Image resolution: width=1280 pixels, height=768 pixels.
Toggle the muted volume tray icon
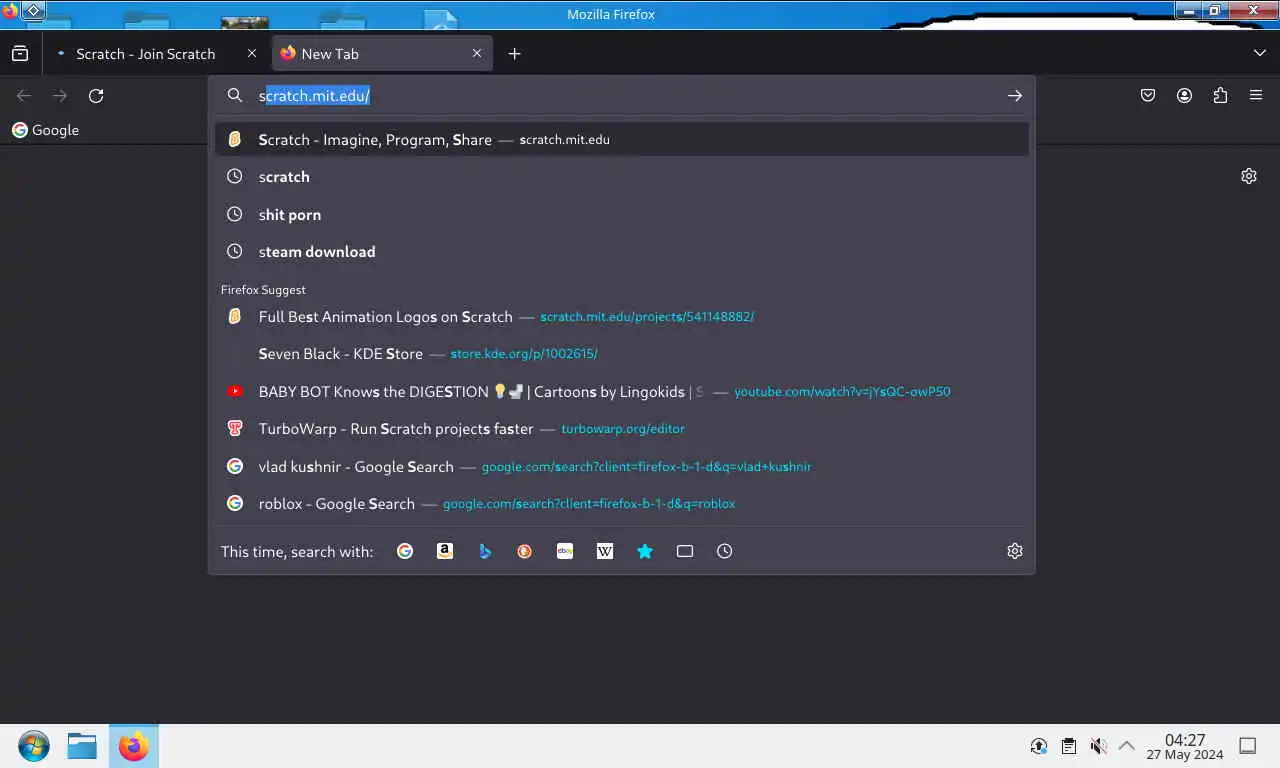pyautogui.click(x=1098, y=746)
